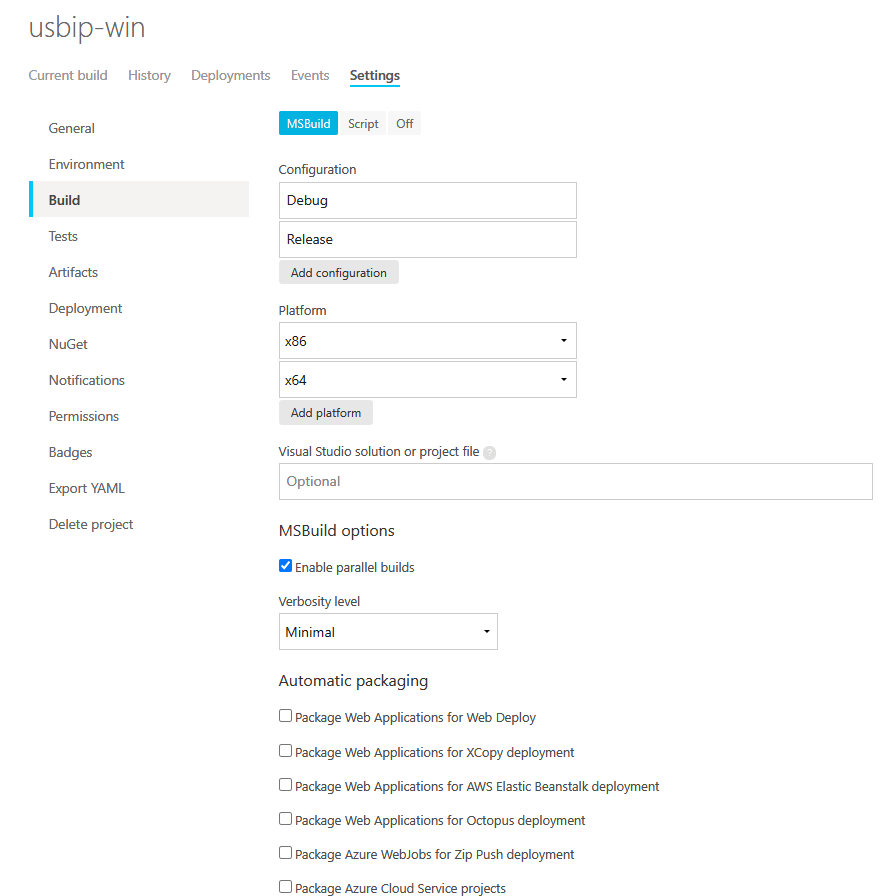Turn build Off
Viewport: 887px width, 896px height.
pos(404,122)
